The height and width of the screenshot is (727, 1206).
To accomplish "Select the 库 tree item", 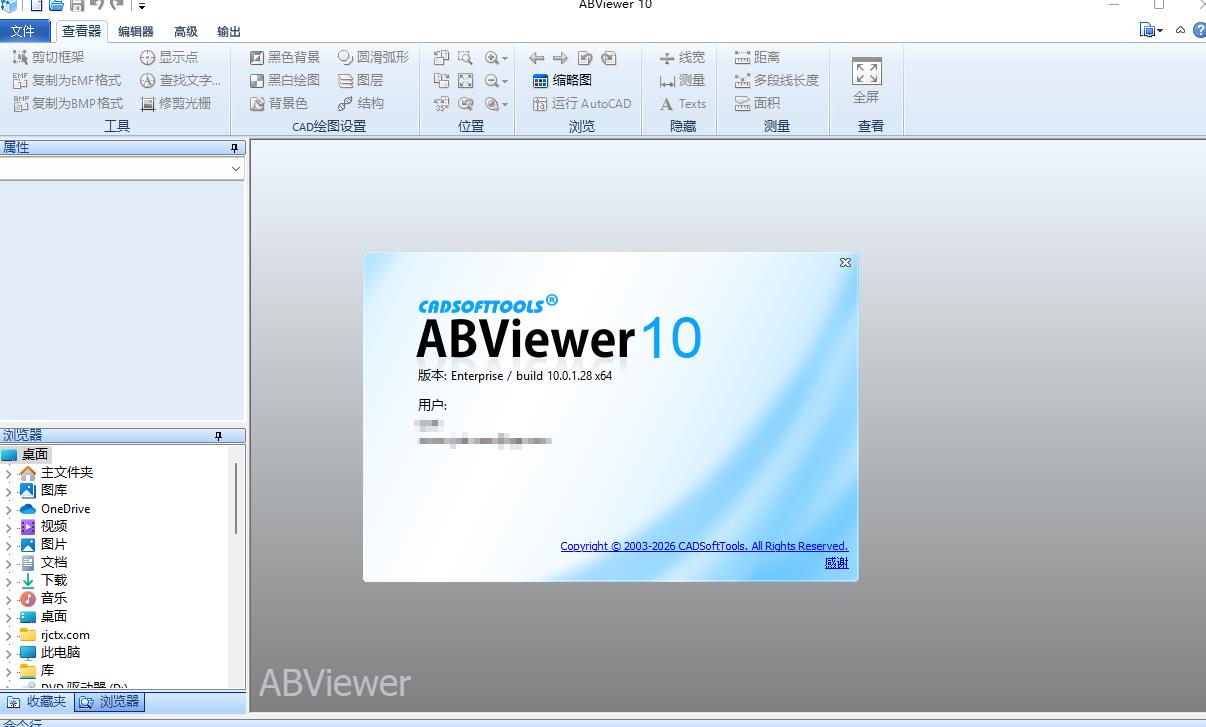I will 47,671.
